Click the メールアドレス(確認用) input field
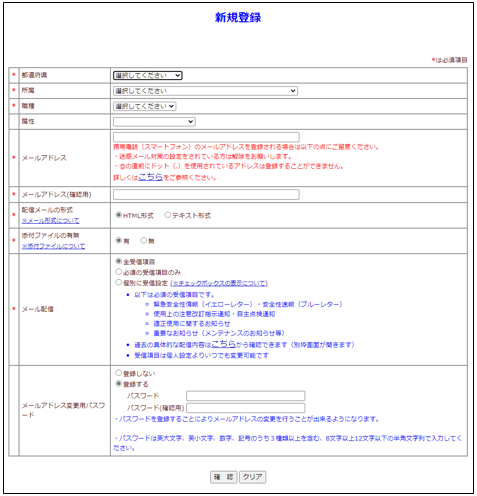Screen dimensions: 477x496 [206, 194]
